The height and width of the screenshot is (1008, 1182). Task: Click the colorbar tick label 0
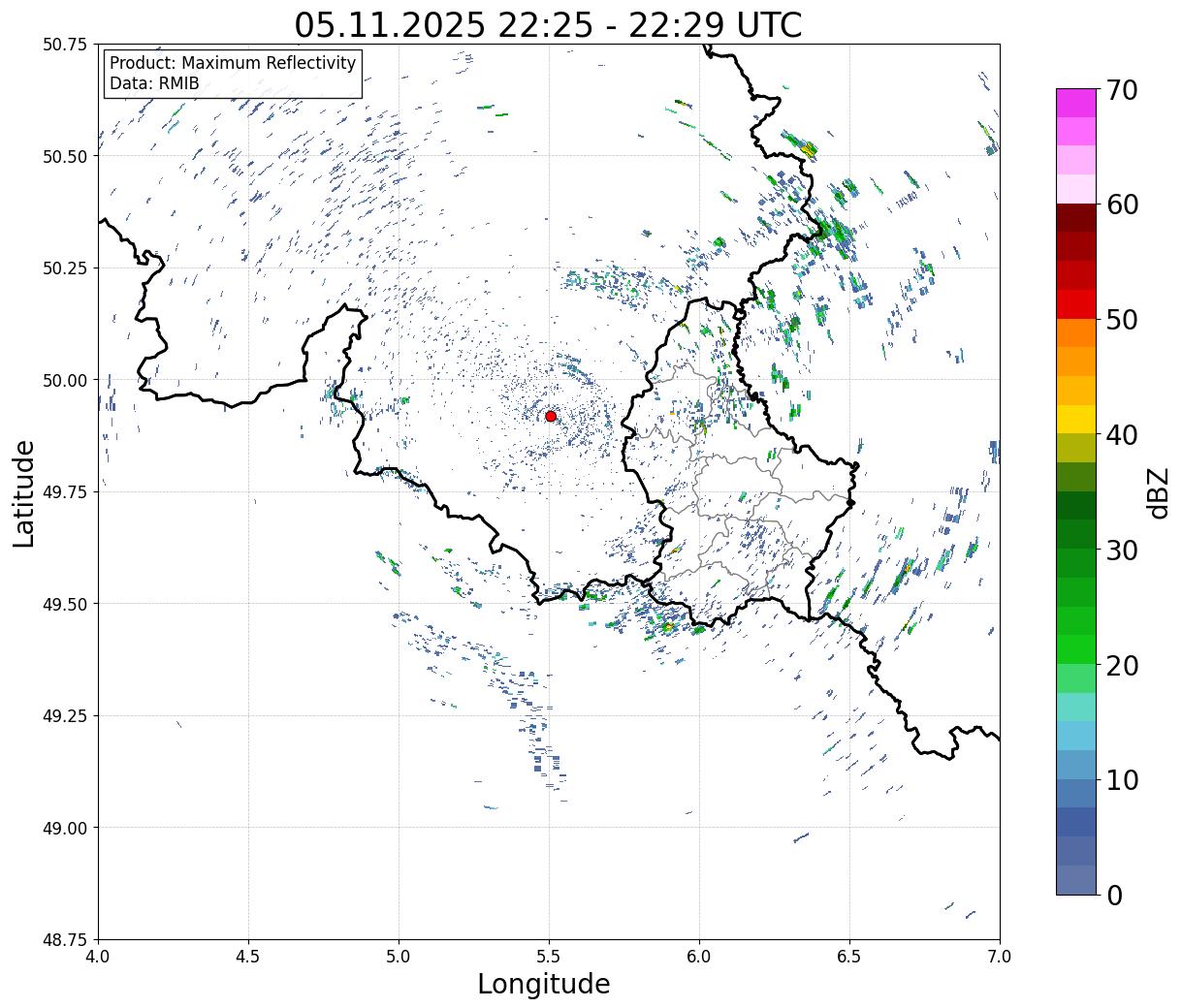[1114, 895]
